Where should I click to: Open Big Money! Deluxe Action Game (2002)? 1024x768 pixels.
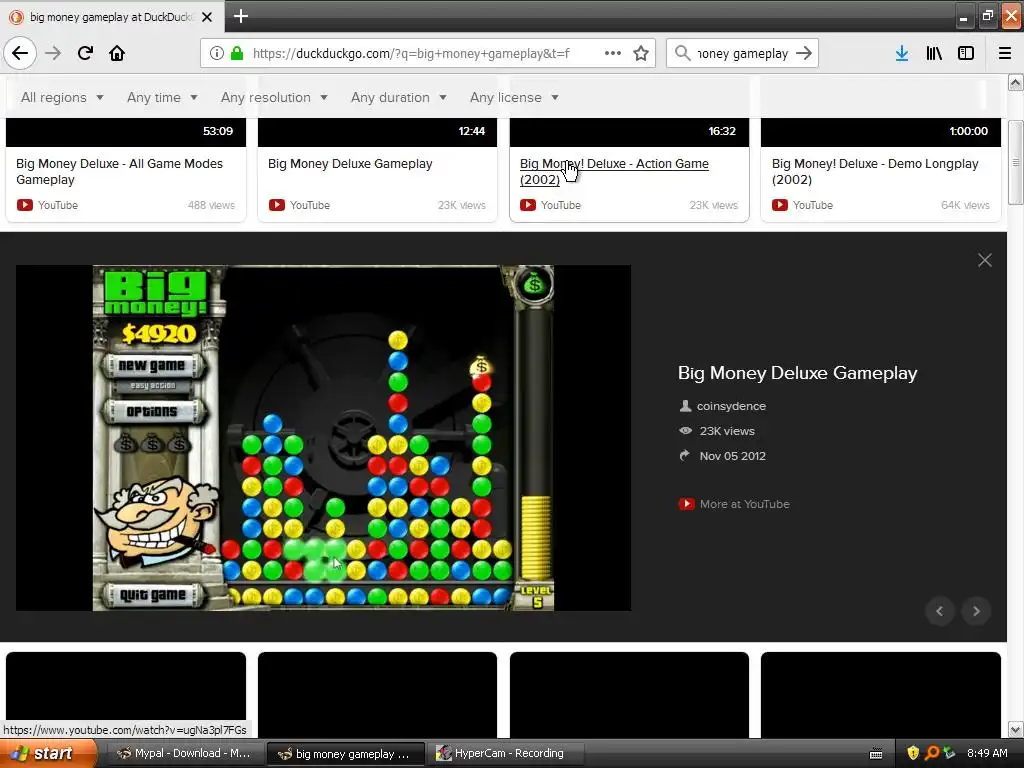pos(614,171)
